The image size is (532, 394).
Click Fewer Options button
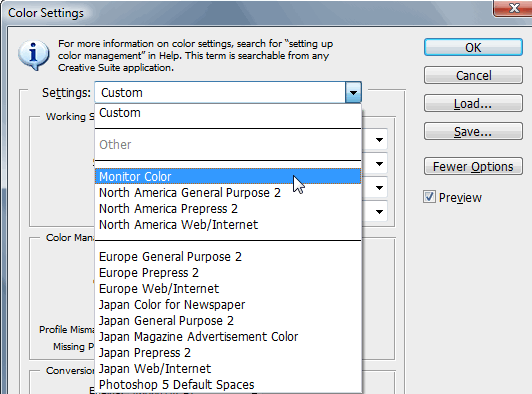point(473,166)
